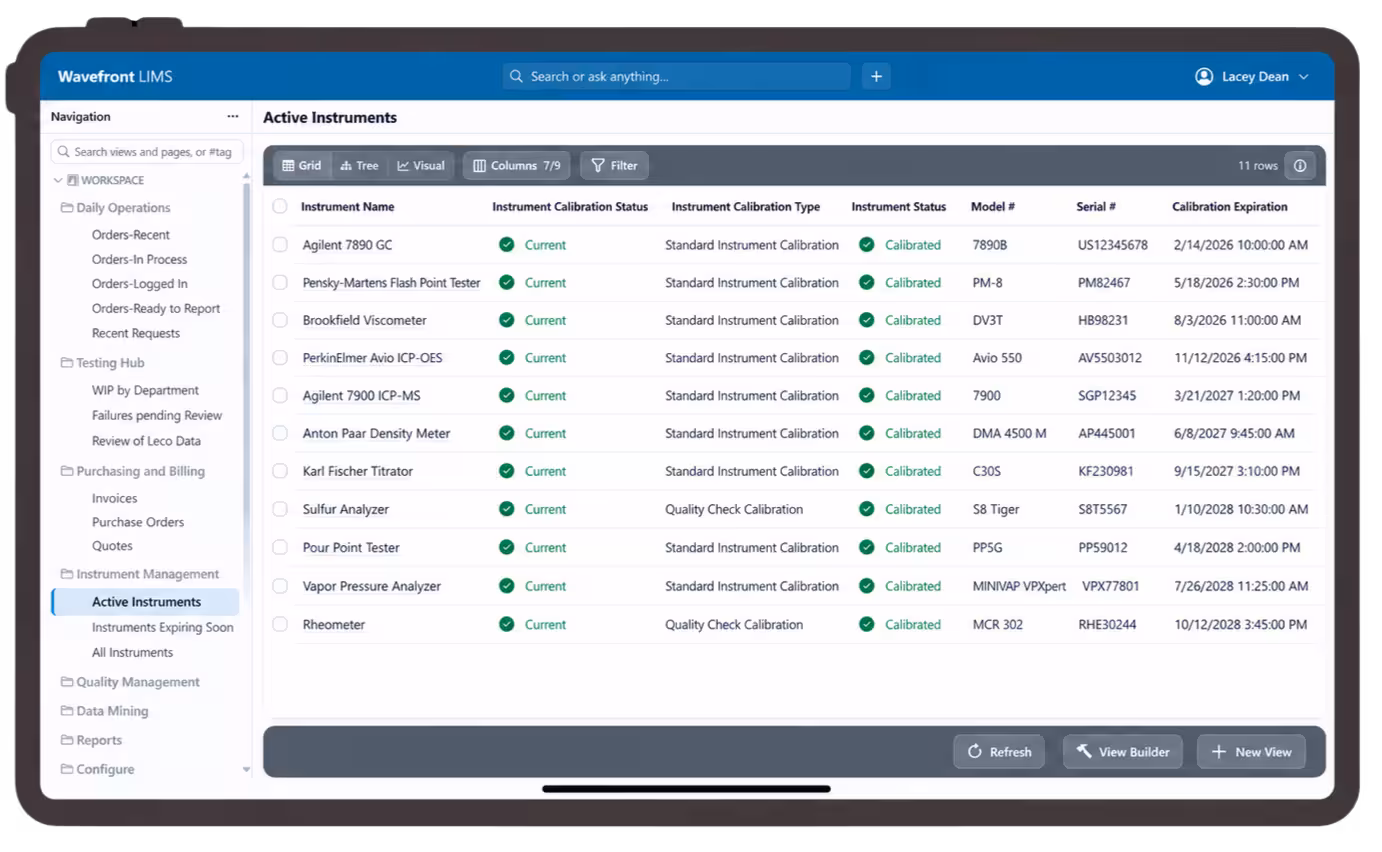
Task: Open the Columns 7/9 chooser
Action: tap(517, 166)
